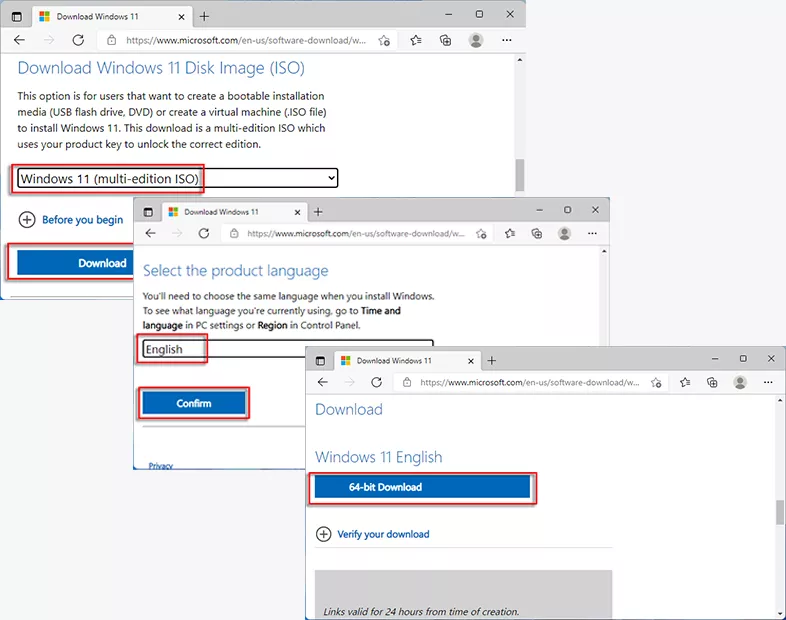786x620 pixels.
Task: Open a new tab in the middle window
Action: click(x=318, y=212)
